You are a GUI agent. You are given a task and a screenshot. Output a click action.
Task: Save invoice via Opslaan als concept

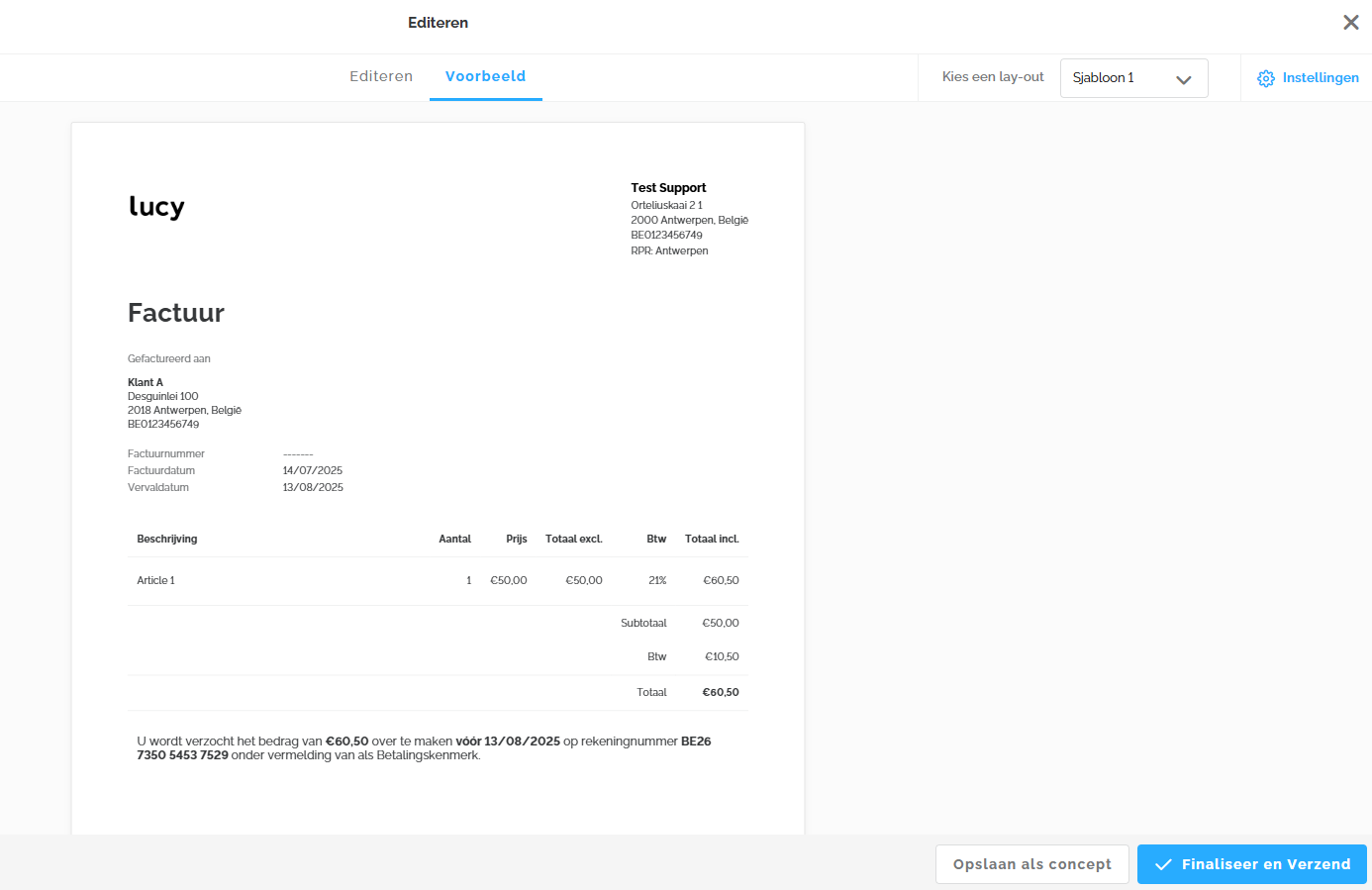(x=1032, y=864)
